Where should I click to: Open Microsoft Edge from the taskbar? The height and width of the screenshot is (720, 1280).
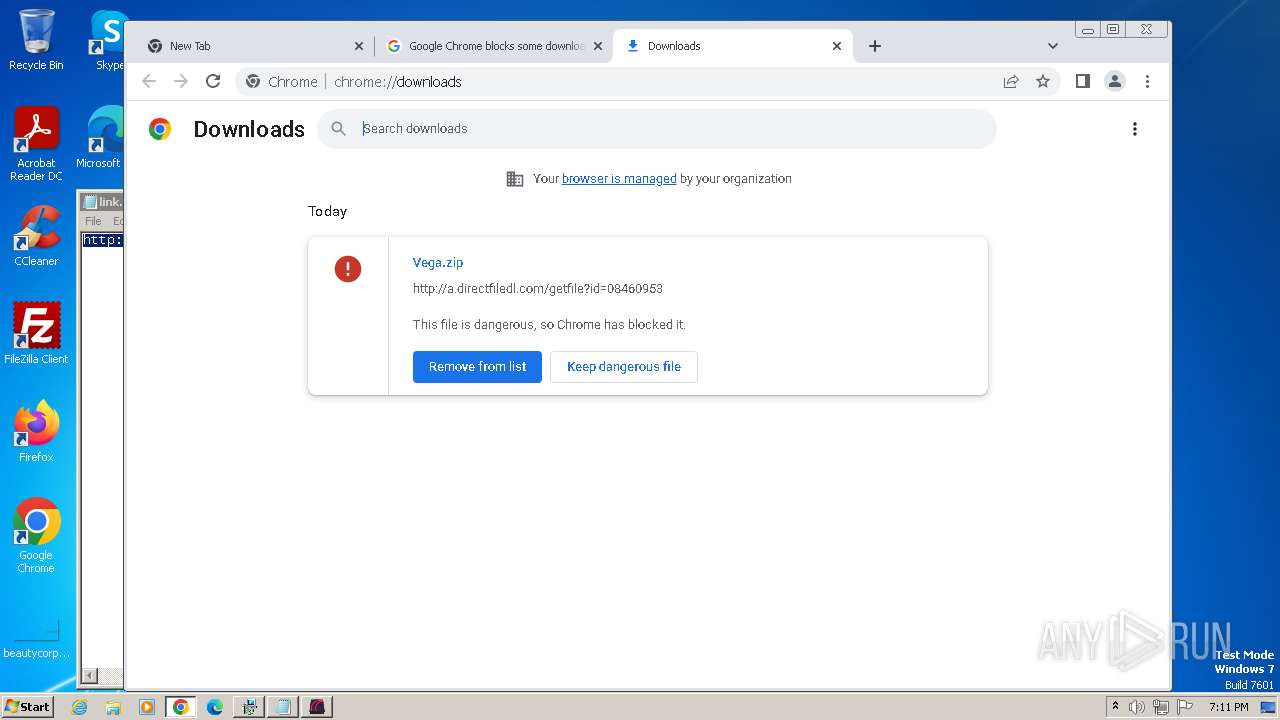coord(215,707)
